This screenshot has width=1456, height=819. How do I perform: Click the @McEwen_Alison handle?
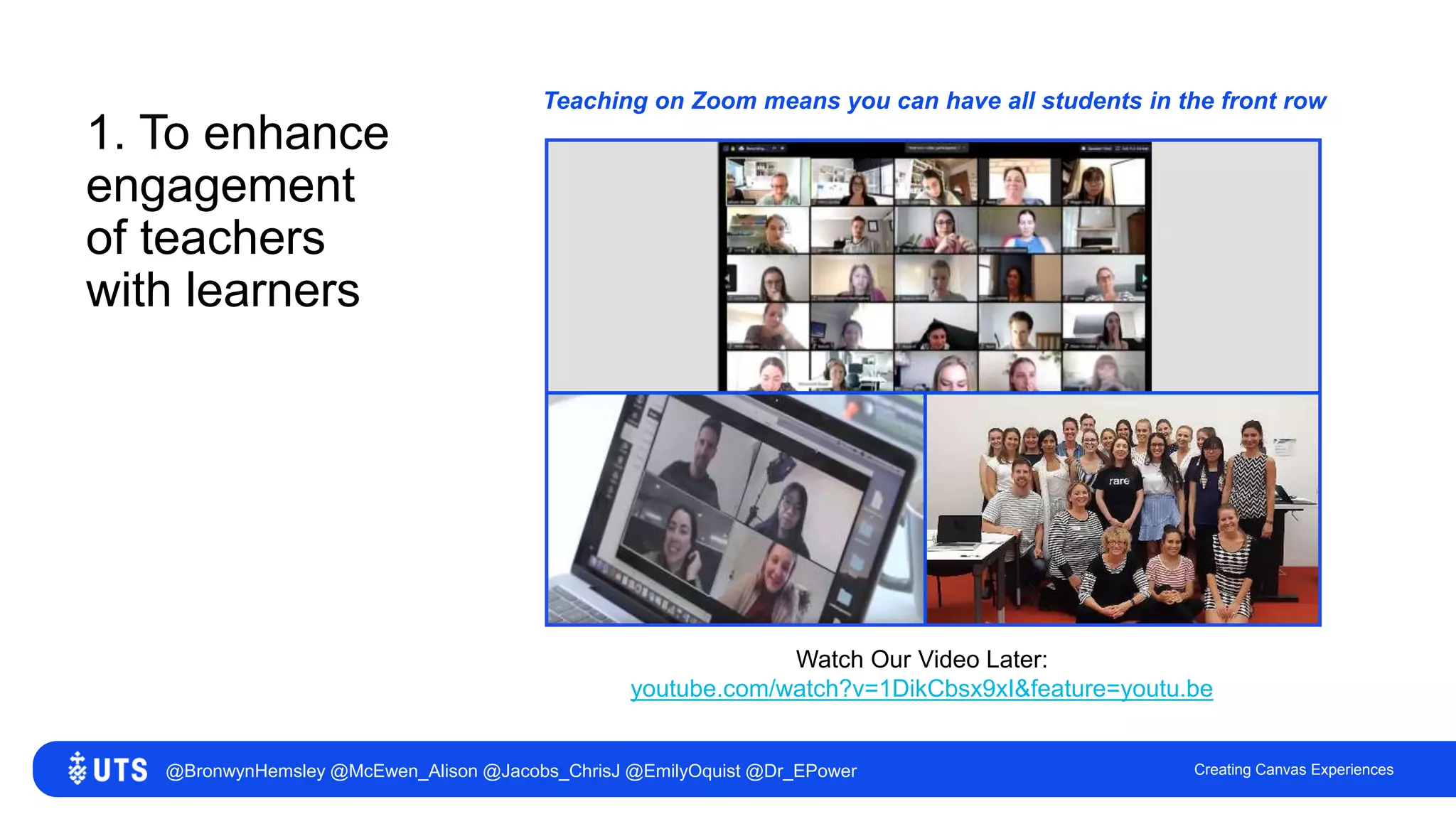coord(404,771)
